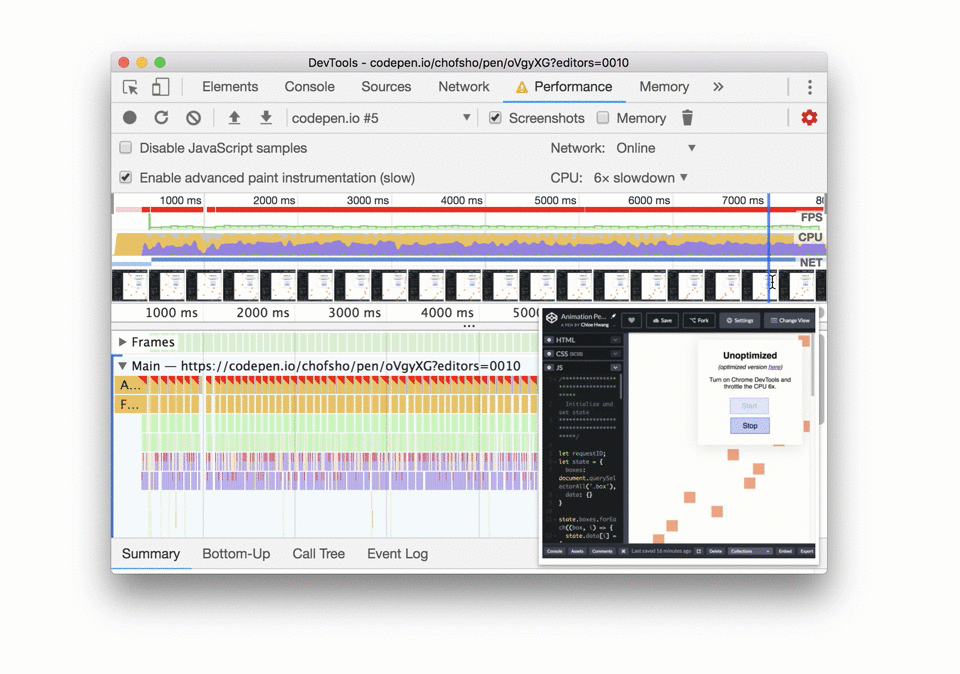
Task: Click the trash collect garbage icon
Action: point(687,118)
